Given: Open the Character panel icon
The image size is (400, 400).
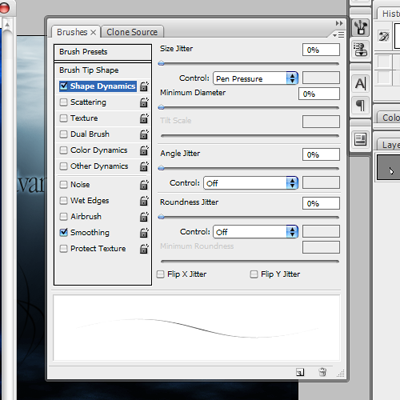Looking at the screenshot, I should tap(360, 83).
